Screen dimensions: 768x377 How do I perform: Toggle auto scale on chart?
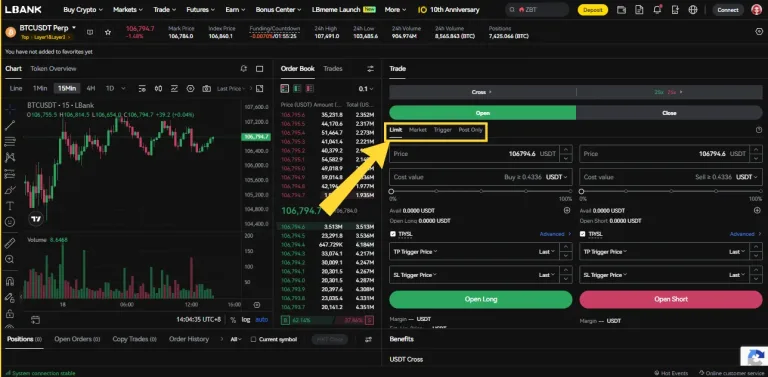[262, 320]
